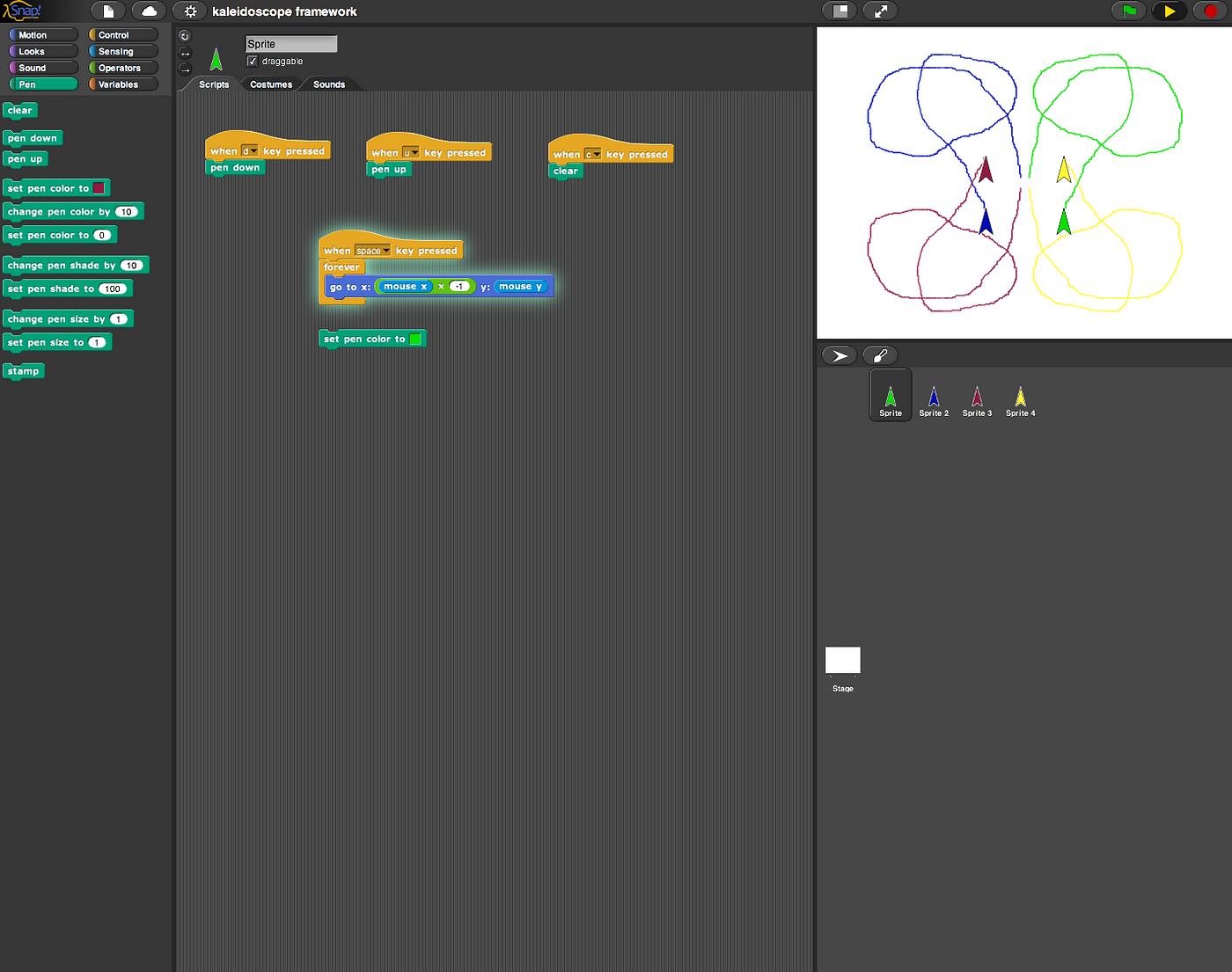Click the yellow pause button
Viewport: 1232px width, 972px height.
(1170, 11)
